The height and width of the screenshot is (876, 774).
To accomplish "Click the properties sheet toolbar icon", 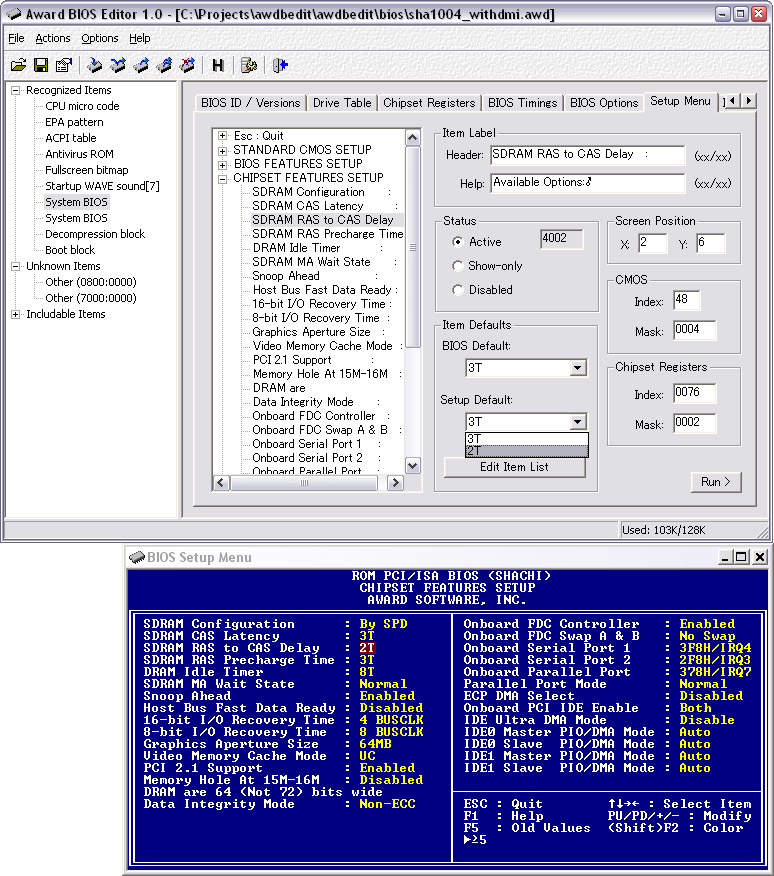I will (64, 65).
